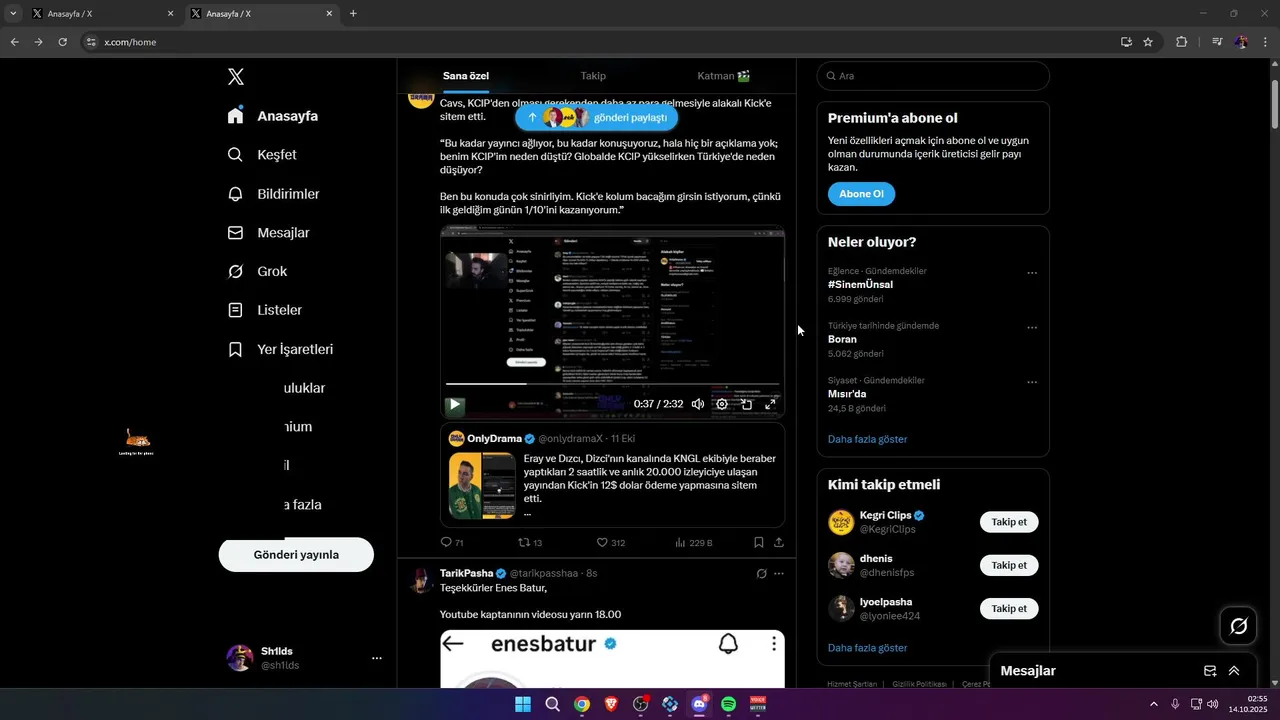The image size is (1280, 720).
Task: Compose new message in Mesajlar drawer
Action: click(1210, 671)
